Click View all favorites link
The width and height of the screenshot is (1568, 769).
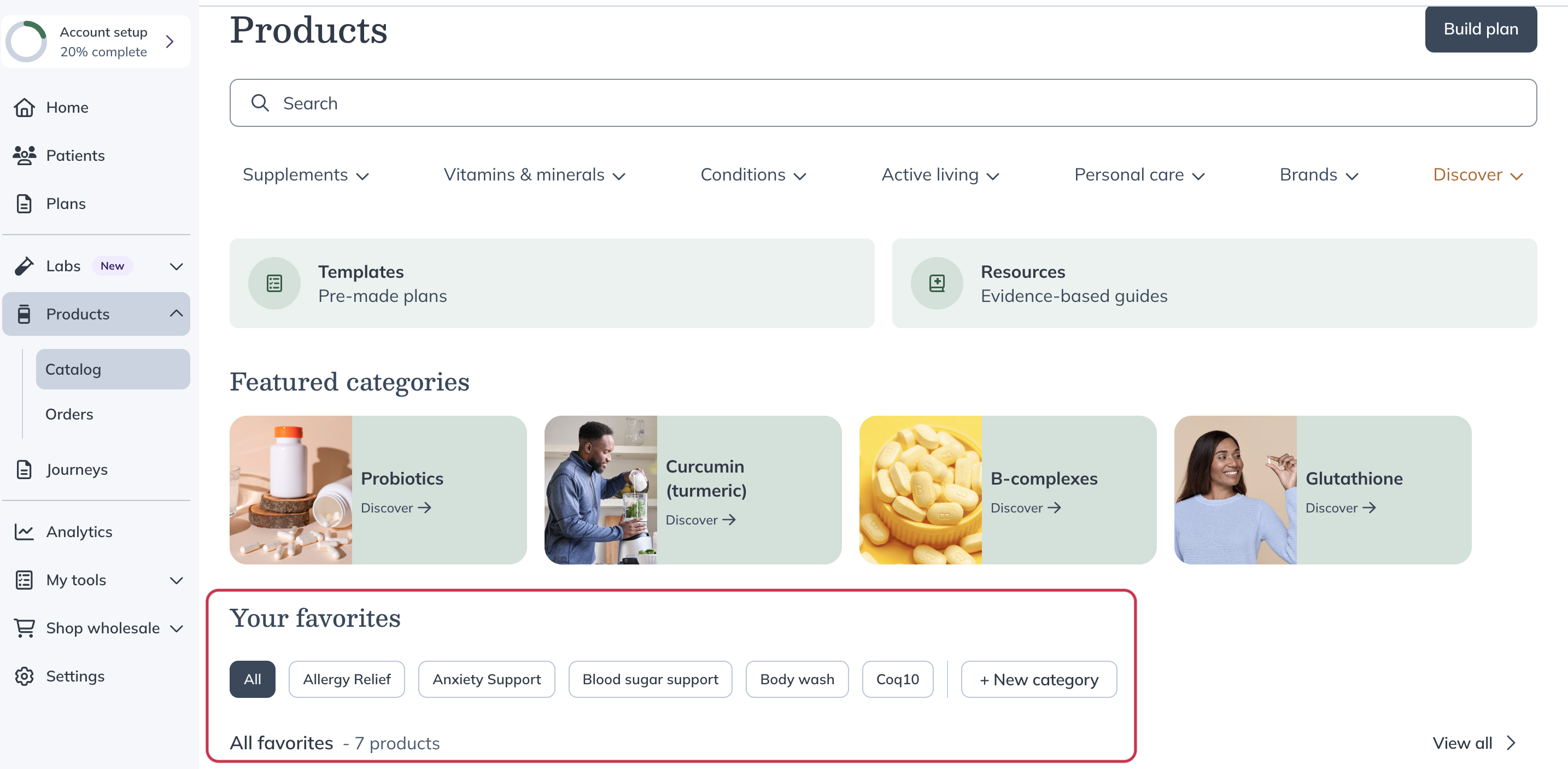pyautogui.click(x=1472, y=743)
